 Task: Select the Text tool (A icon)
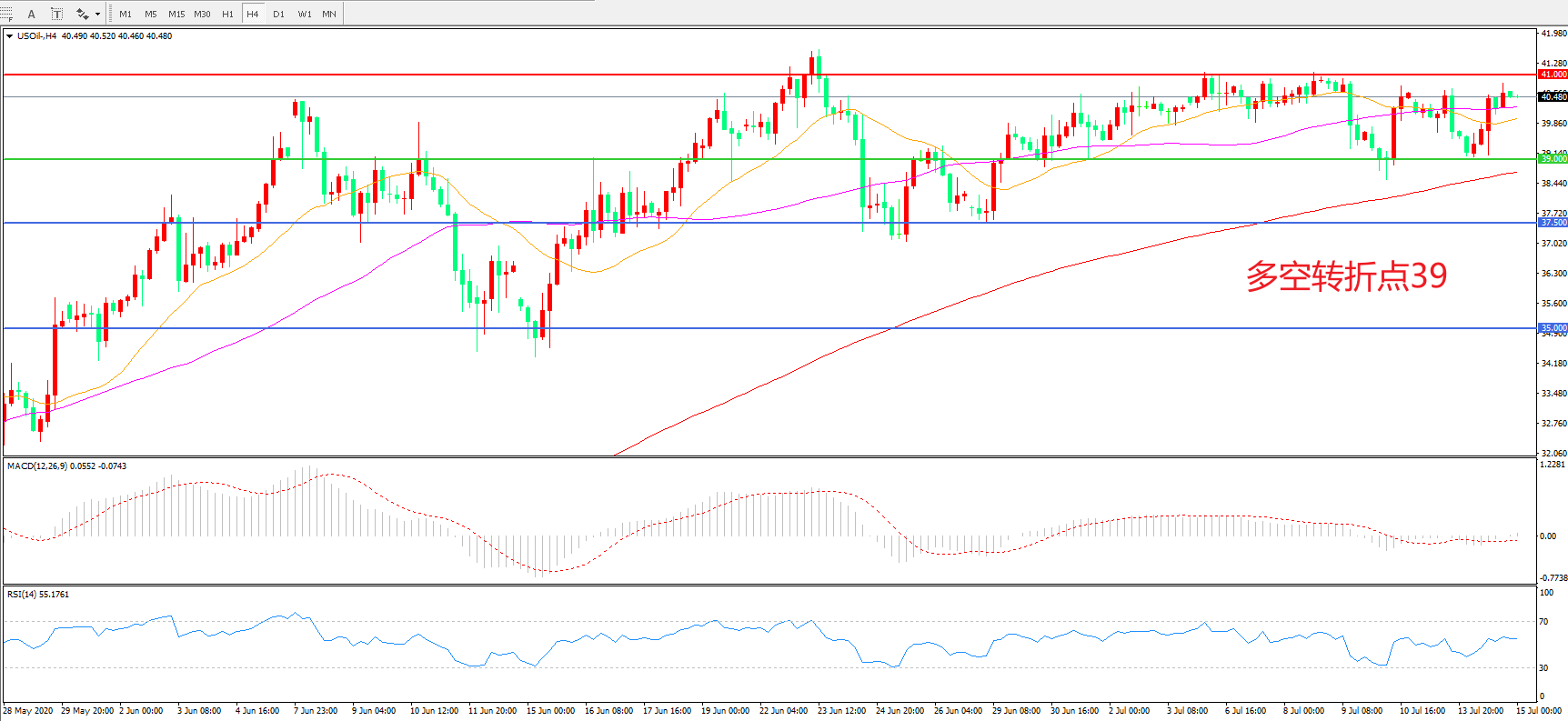32,14
